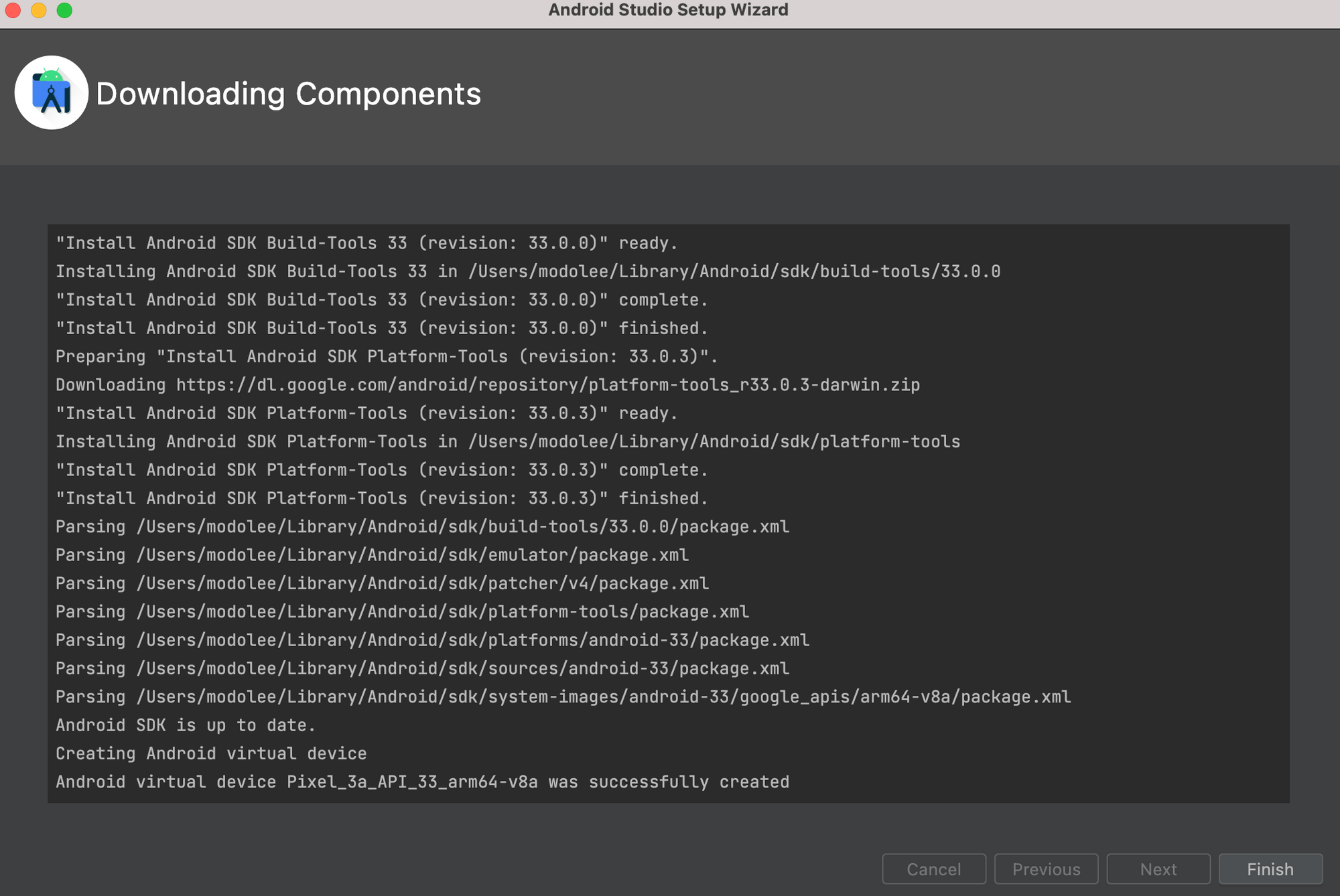1340x896 pixels.
Task: Select the sources/android-33 package.xml line
Action: pyautogui.click(x=422, y=668)
